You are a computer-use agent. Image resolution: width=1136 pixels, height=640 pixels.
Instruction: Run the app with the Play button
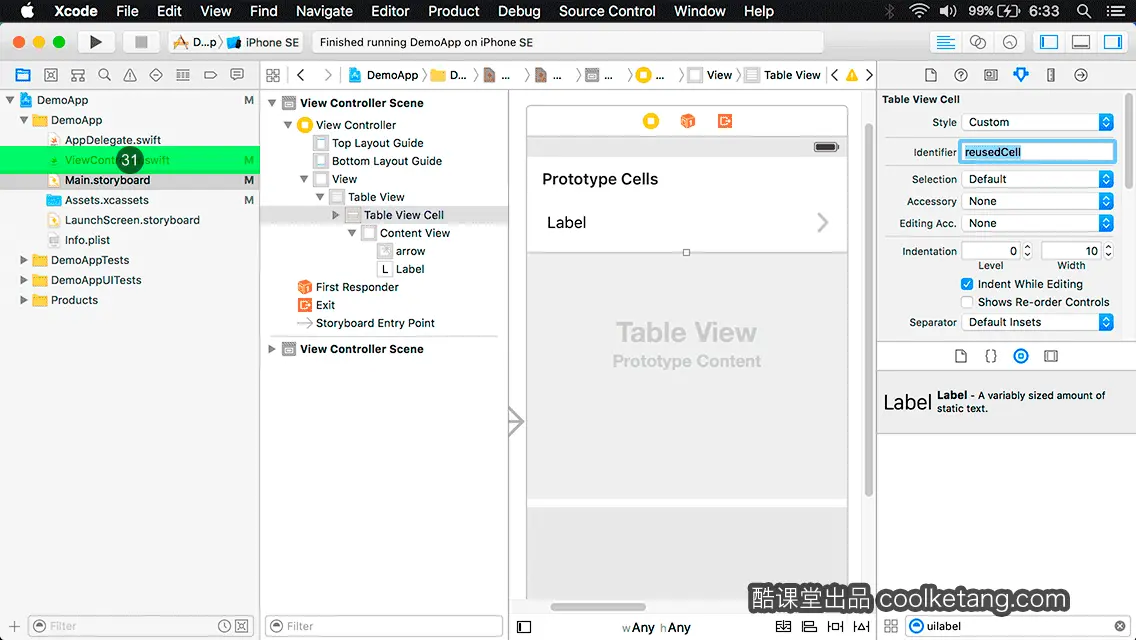(96, 42)
